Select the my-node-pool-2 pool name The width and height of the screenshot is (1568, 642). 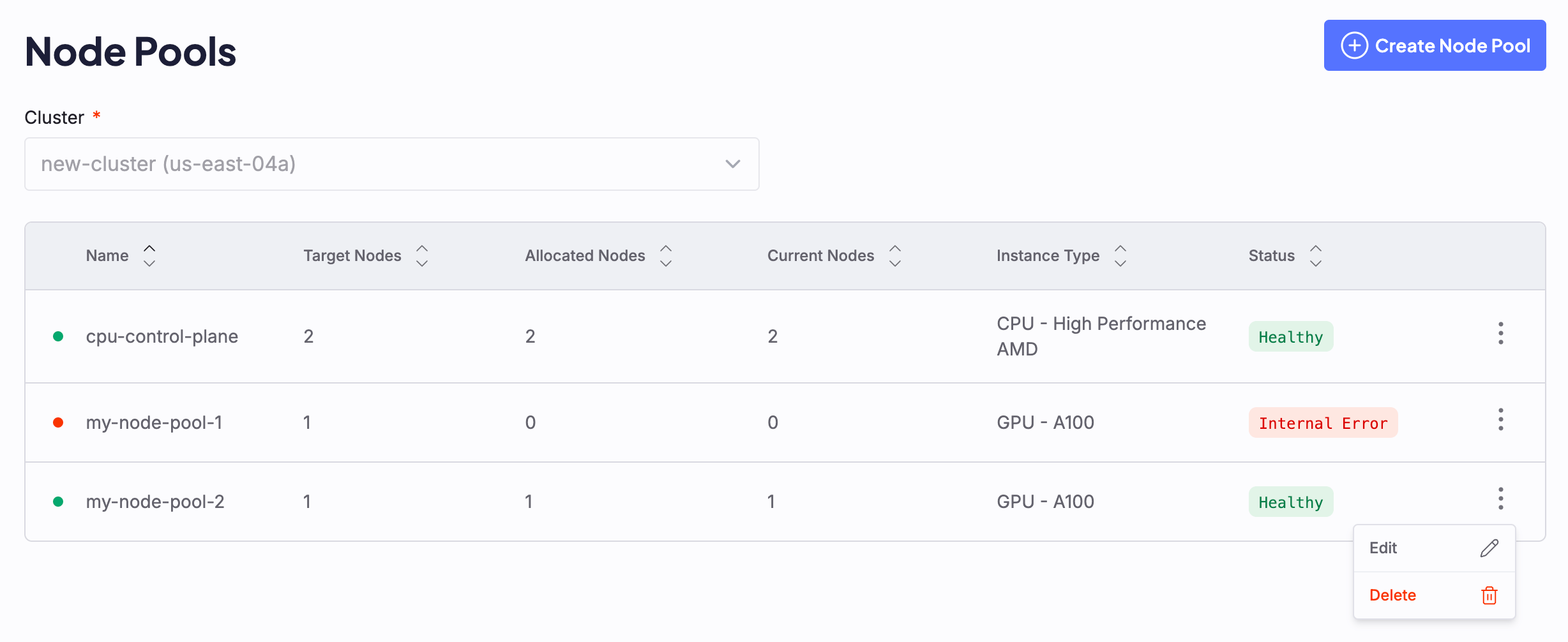click(155, 502)
